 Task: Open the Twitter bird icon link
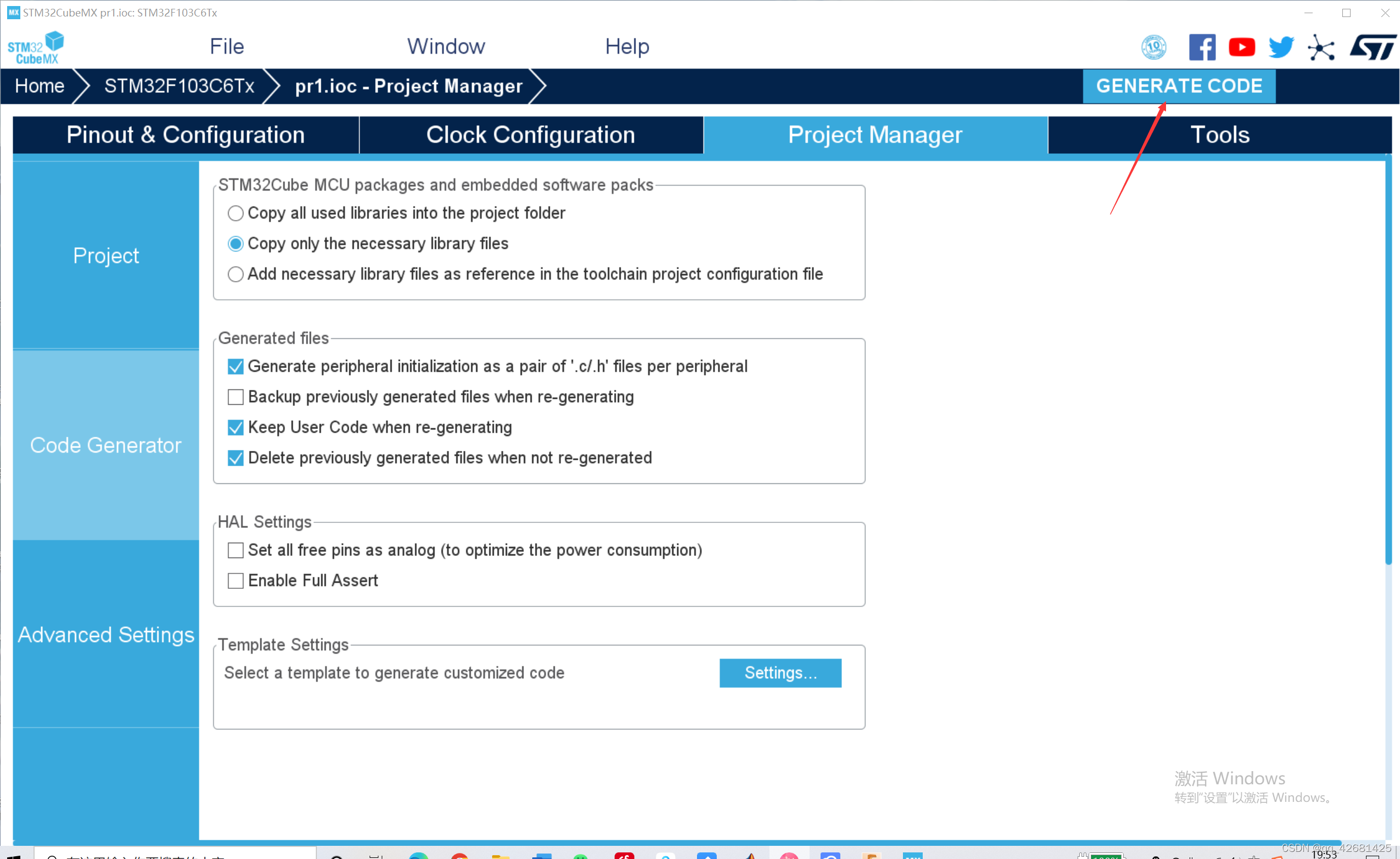[1281, 47]
